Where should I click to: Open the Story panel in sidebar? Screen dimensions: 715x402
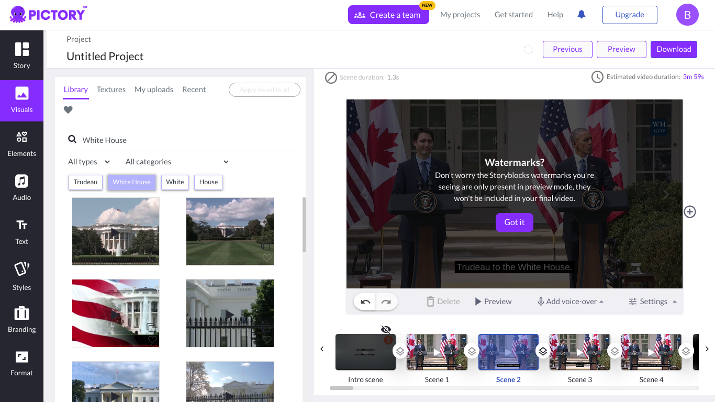(21, 55)
